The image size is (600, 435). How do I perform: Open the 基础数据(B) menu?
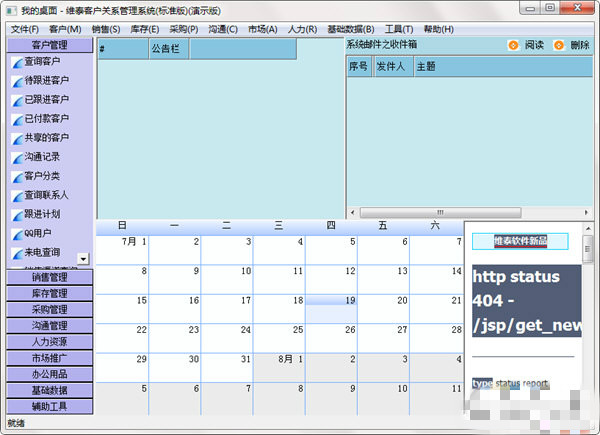click(x=351, y=29)
